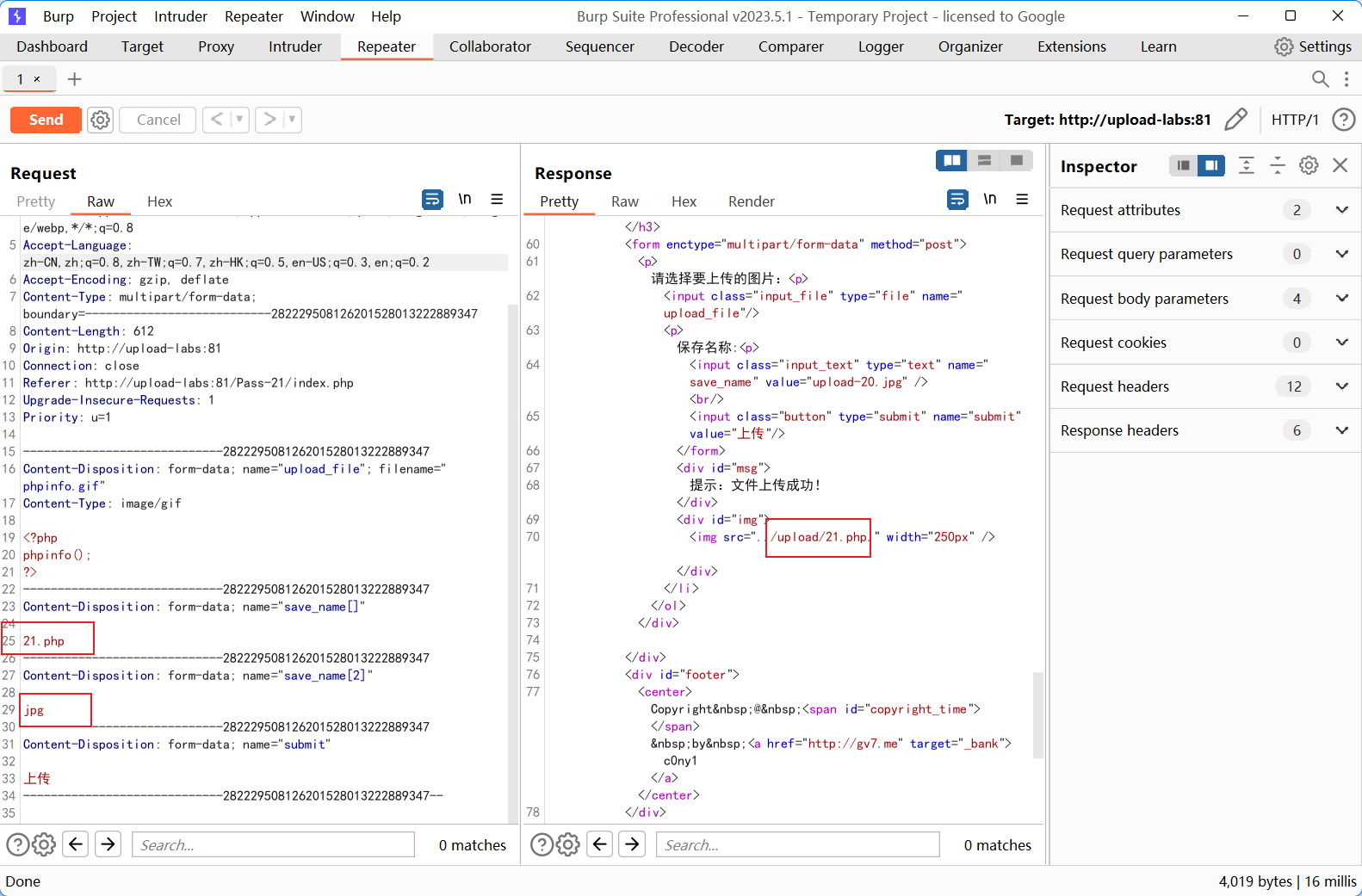Open request search settings gear
Screen dimensions: 1362x896
tap(44, 844)
